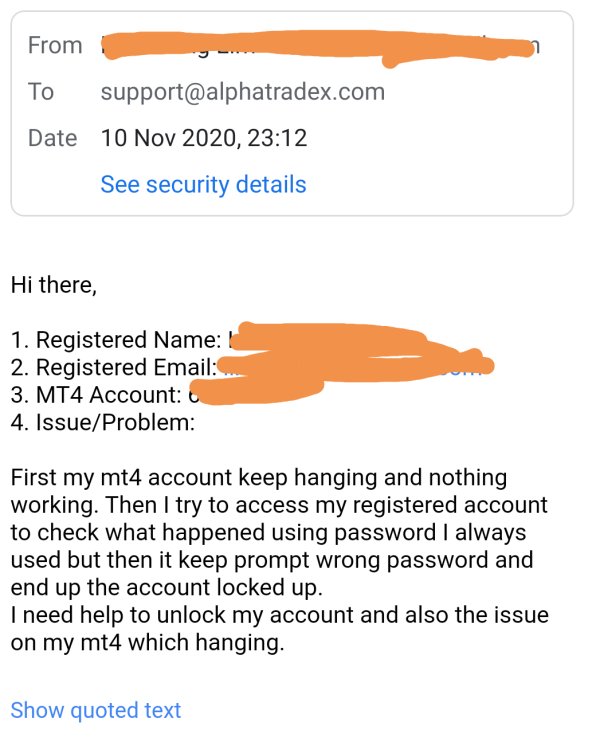Screen dimensions: 600x750
Task: Click the line starting to check what happened
Action: (268, 533)
